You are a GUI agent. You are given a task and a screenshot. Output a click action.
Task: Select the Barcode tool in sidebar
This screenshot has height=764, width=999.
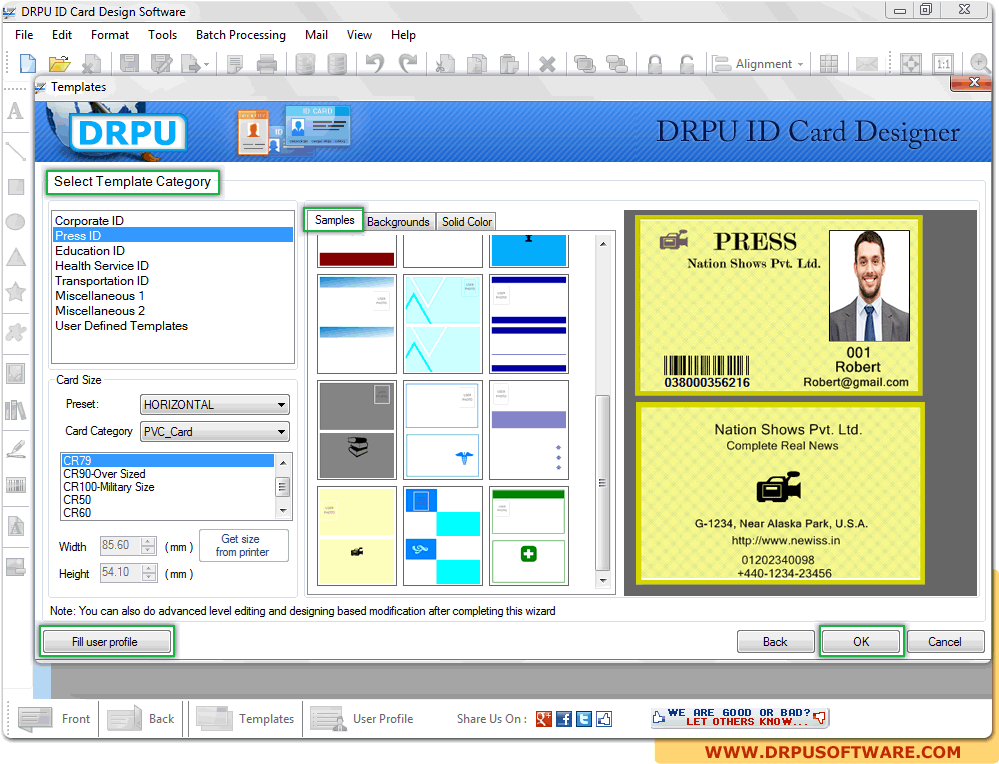coord(15,485)
